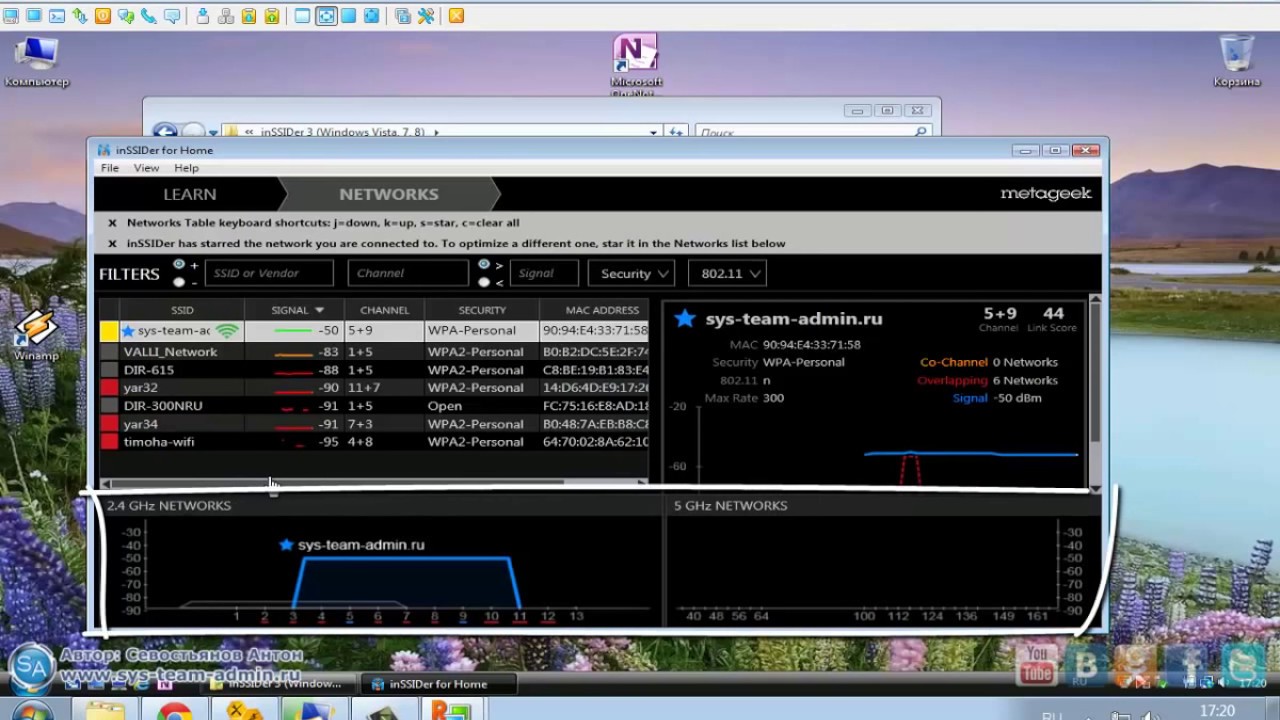
Task: Click the orange Shutdown icon in top toolbar
Action: coord(103,16)
